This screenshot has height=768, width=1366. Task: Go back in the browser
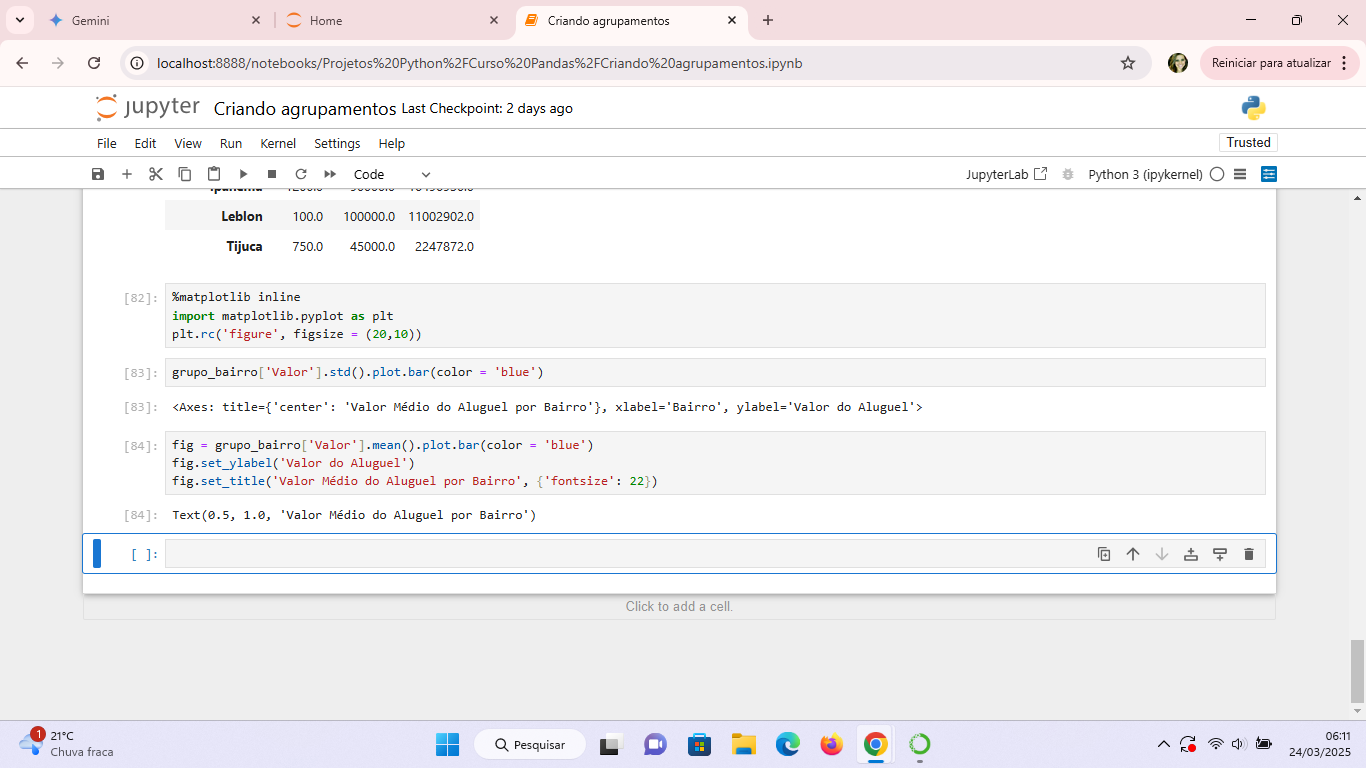pyautogui.click(x=22, y=63)
